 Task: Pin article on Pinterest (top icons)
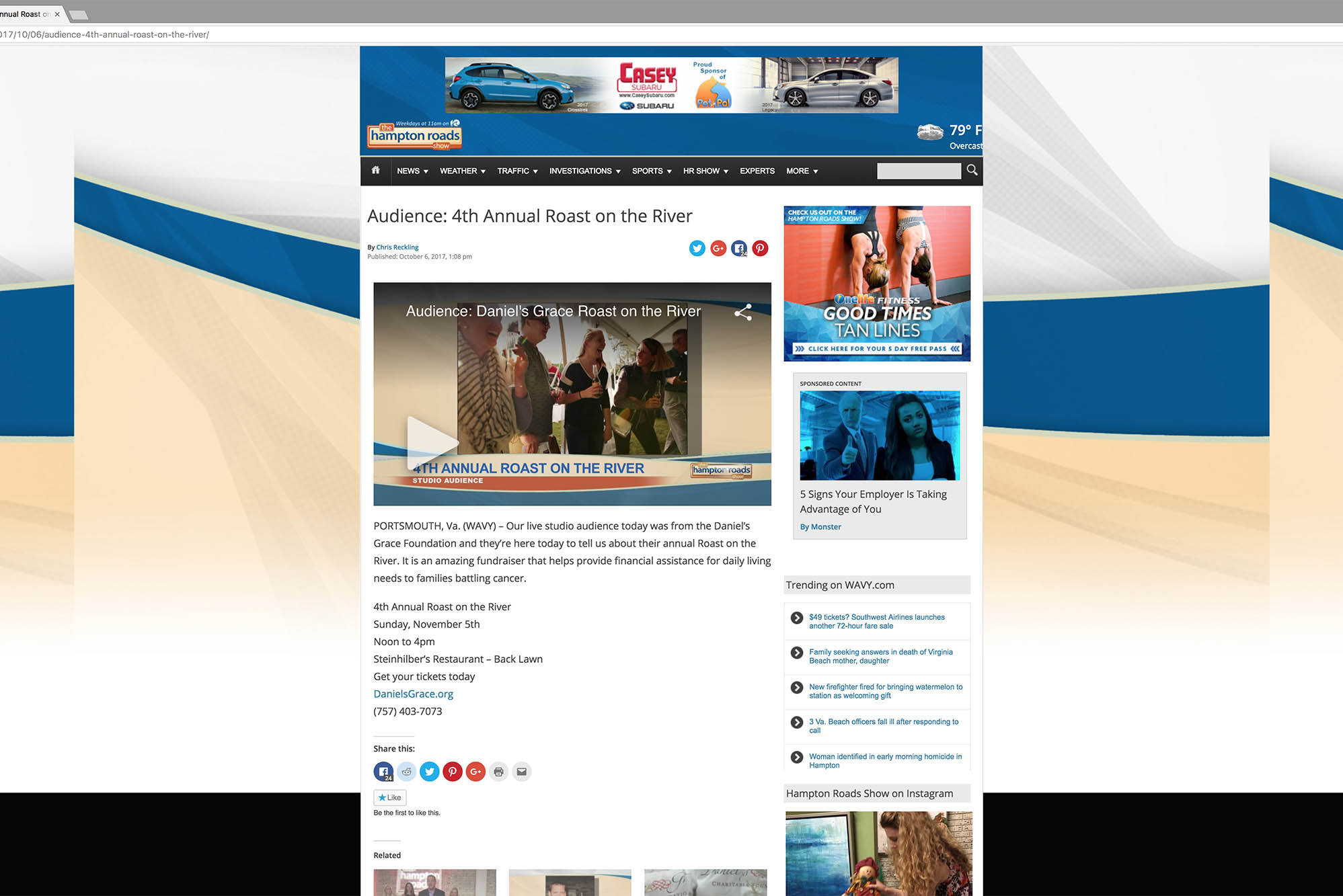[760, 249]
